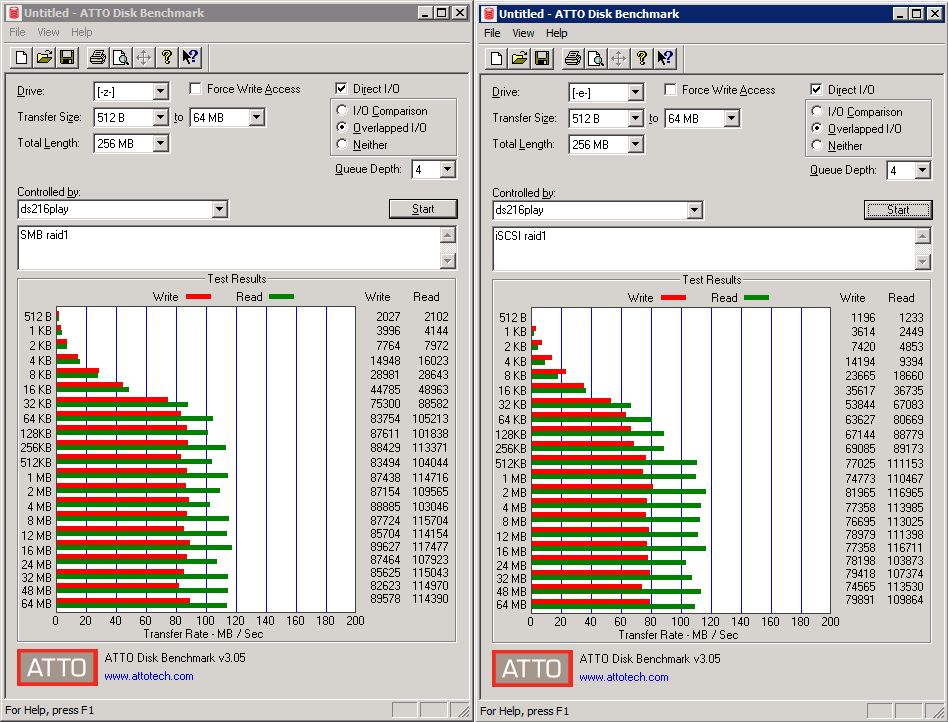Open the View menu in the left window
The width and height of the screenshot is (948, 722).
tap(48, 32)
